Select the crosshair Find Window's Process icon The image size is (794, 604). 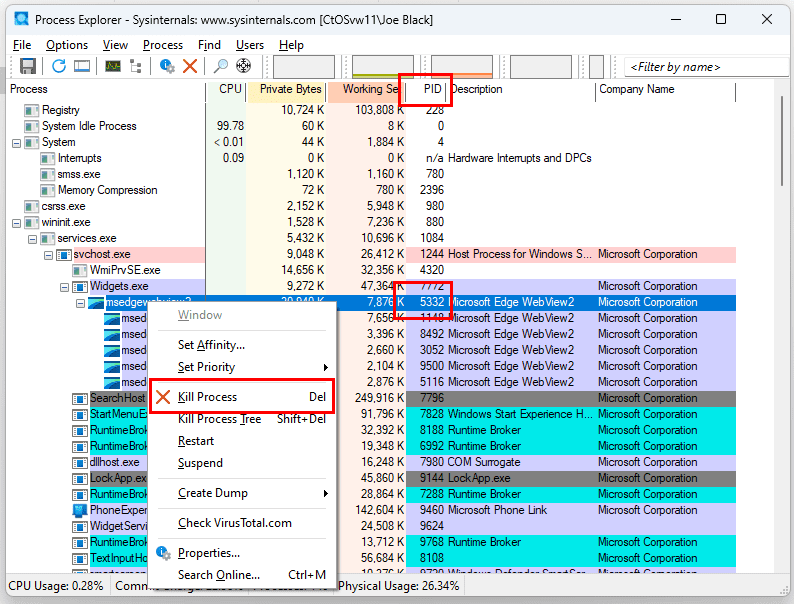point(243,67)
